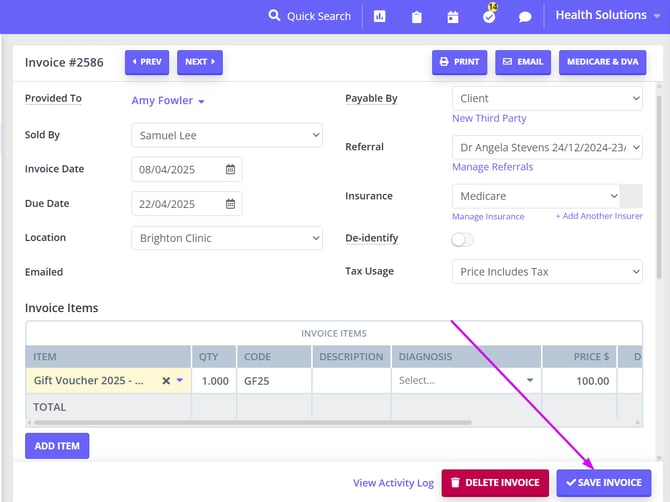
Task: Open the Tax Usage dropdown
Action: point(547,272)
